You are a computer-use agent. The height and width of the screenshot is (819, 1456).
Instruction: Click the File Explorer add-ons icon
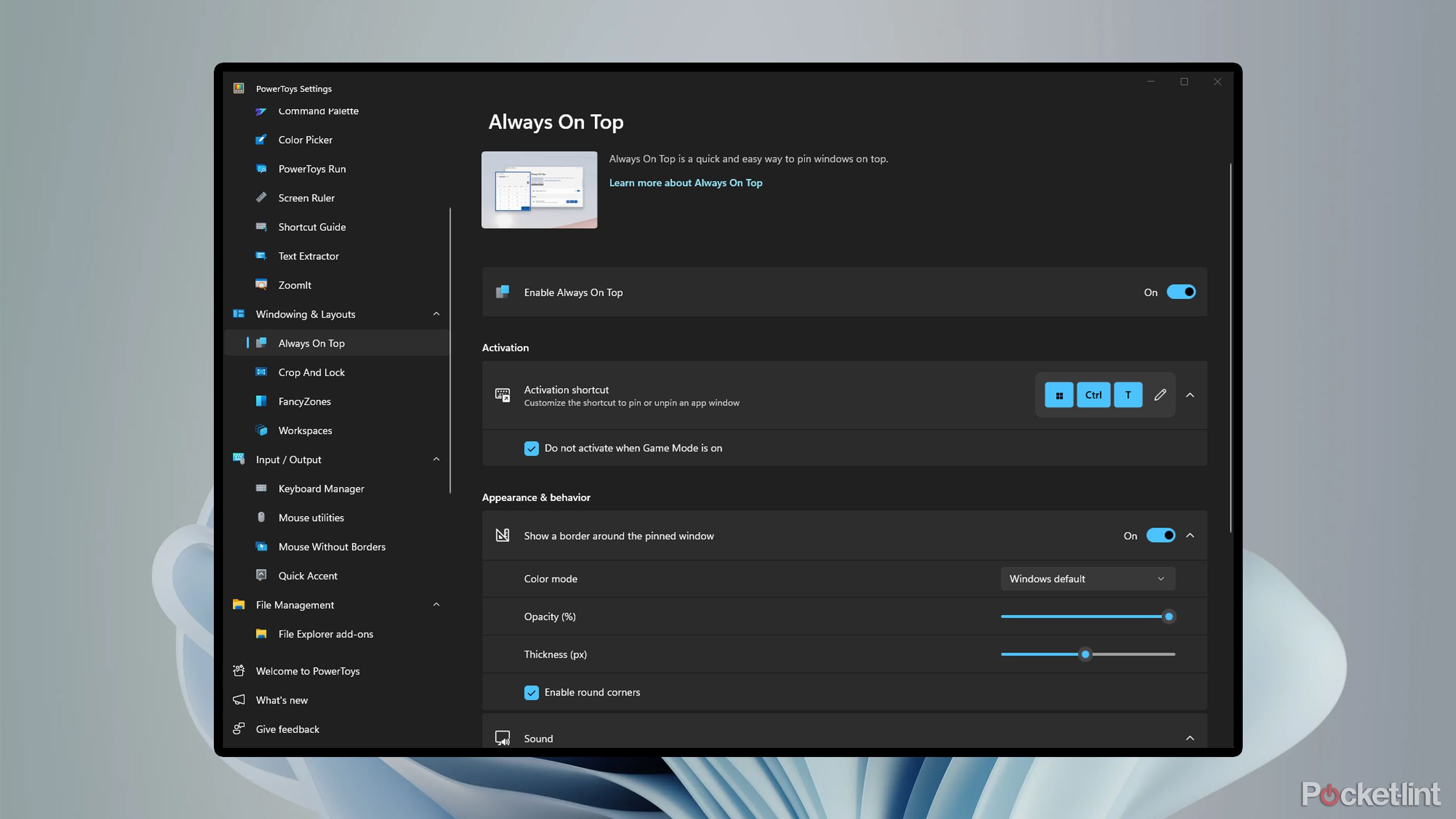[x=261, y=634]
